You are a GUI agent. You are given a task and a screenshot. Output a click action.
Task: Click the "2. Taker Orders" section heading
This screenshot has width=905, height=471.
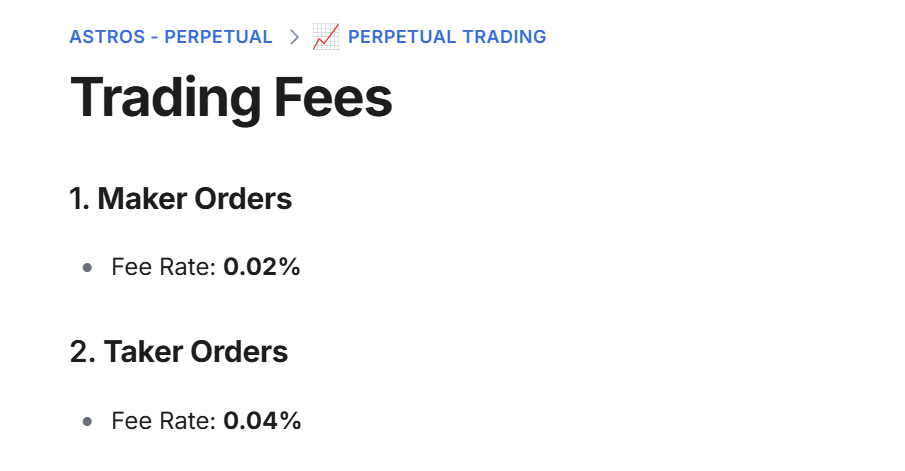pos(179,352)
